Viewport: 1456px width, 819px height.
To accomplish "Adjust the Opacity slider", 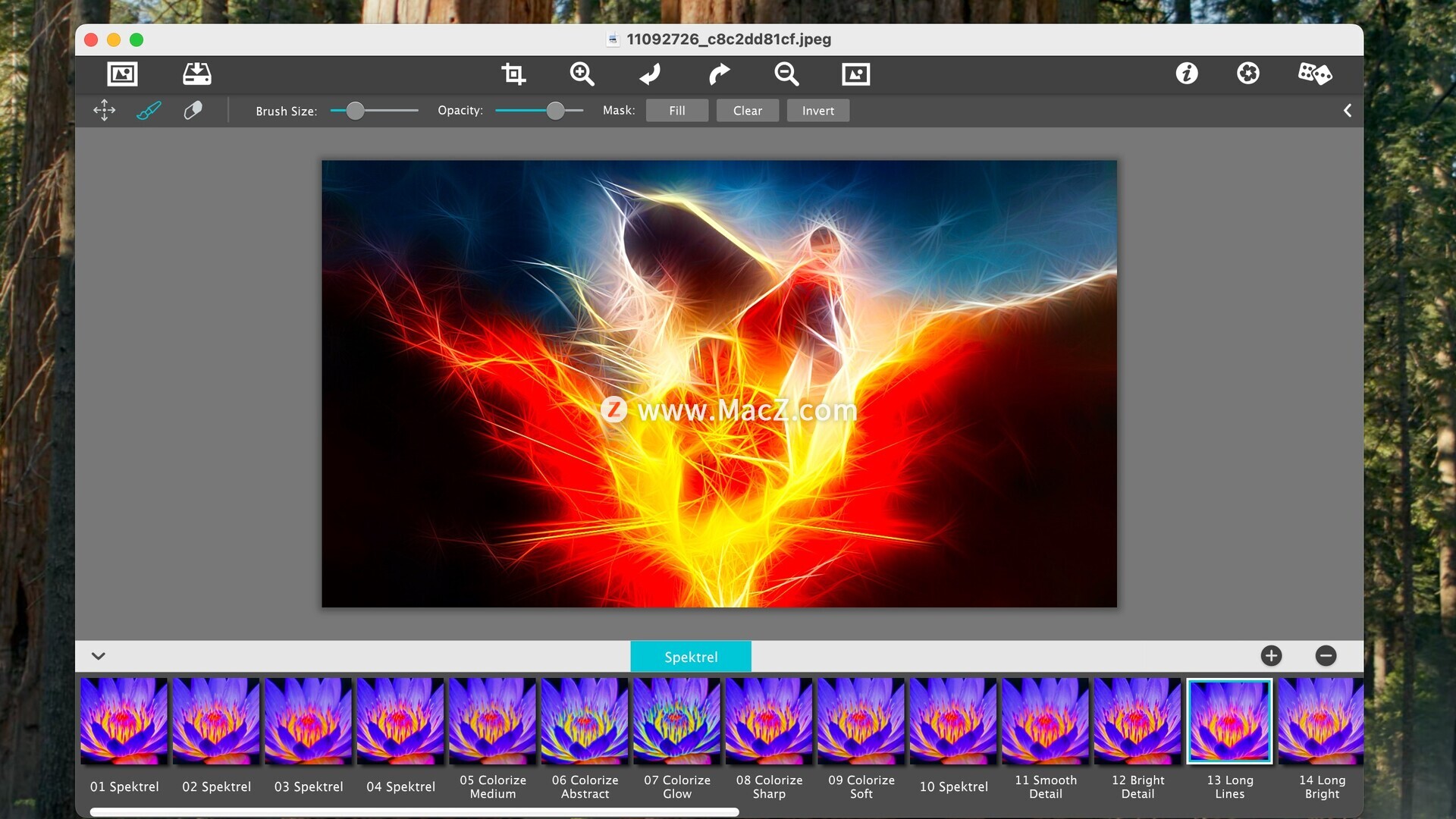I will tap(539, 111).
